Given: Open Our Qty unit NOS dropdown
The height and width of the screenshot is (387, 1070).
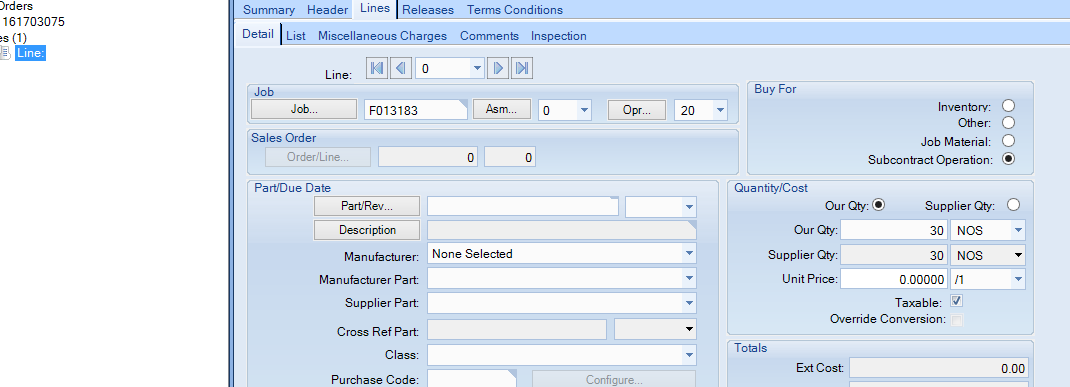Looking at the screenshot, I should [1018, 230].
